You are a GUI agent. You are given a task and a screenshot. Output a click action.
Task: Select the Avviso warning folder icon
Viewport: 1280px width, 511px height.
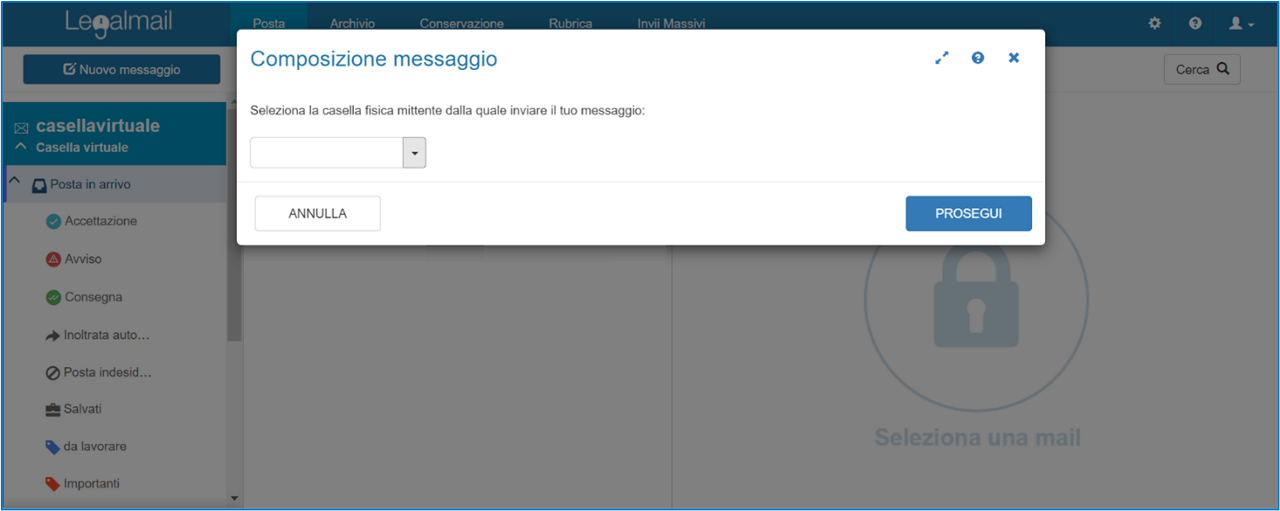coord(53,259)
